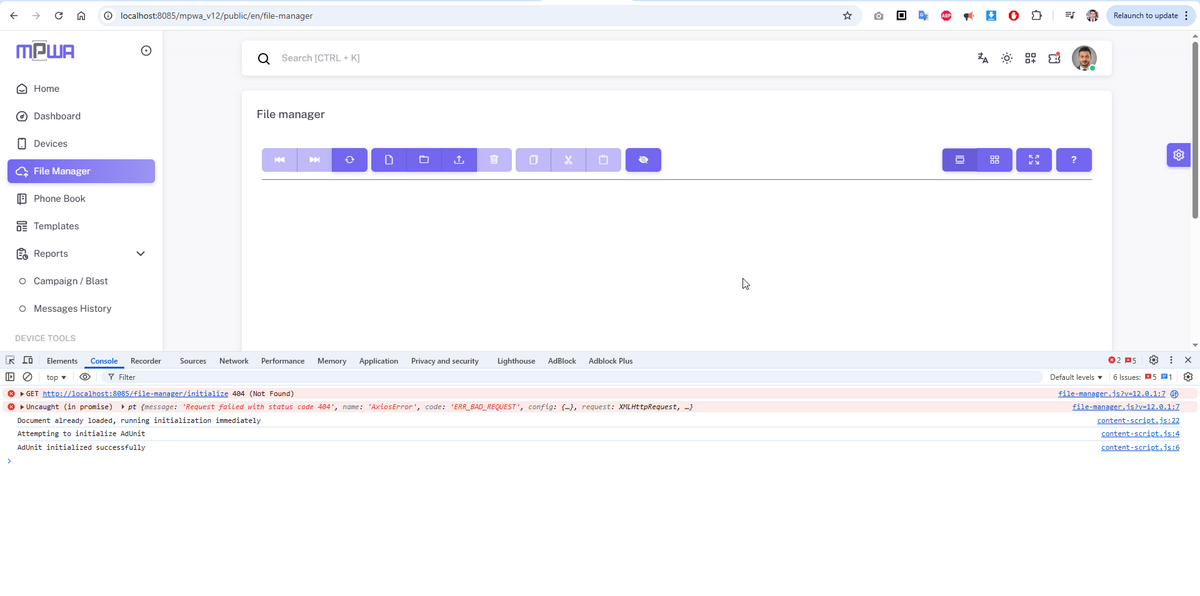Open file manager fullscreen mode

pyautogui.click(x=1034, y=160)
